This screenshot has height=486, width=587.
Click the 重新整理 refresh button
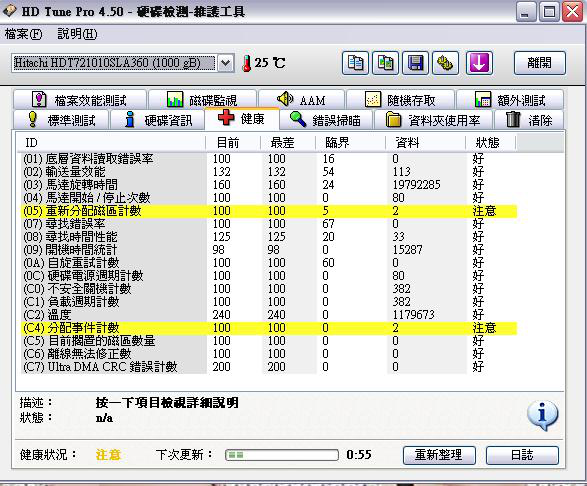click(x=439, y=455)
